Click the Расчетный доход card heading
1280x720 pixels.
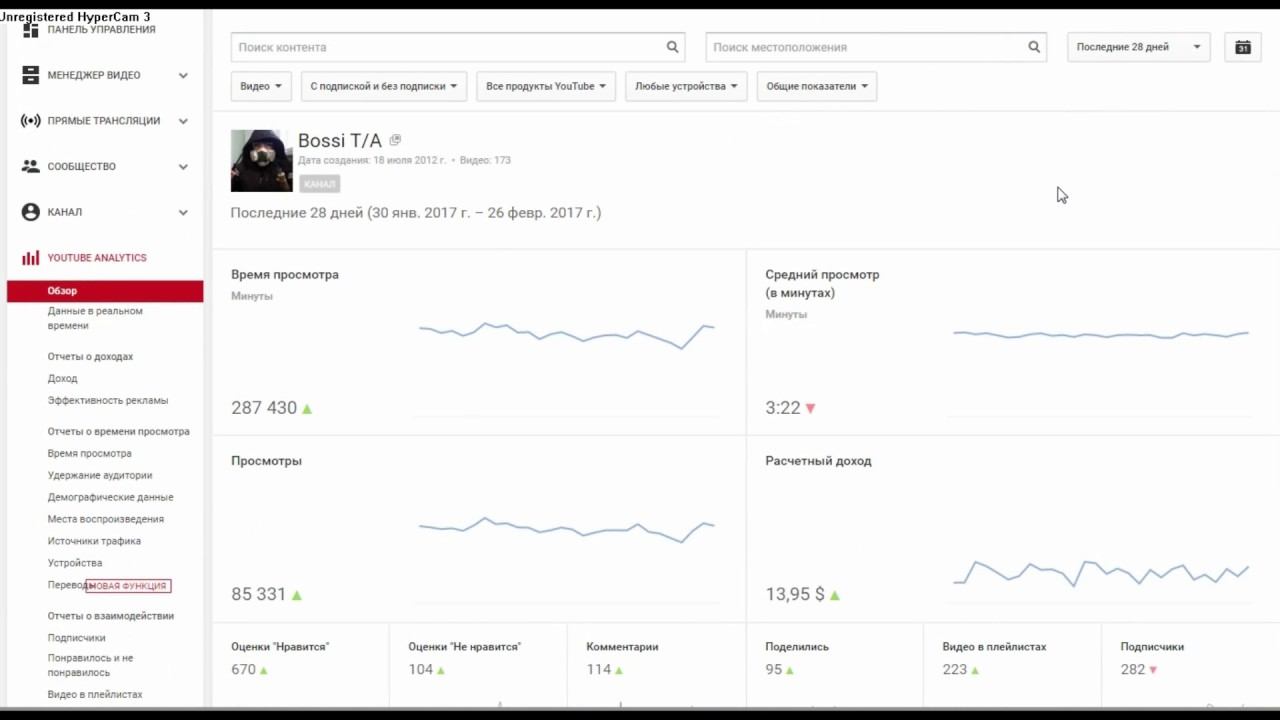tap(818, 461)
